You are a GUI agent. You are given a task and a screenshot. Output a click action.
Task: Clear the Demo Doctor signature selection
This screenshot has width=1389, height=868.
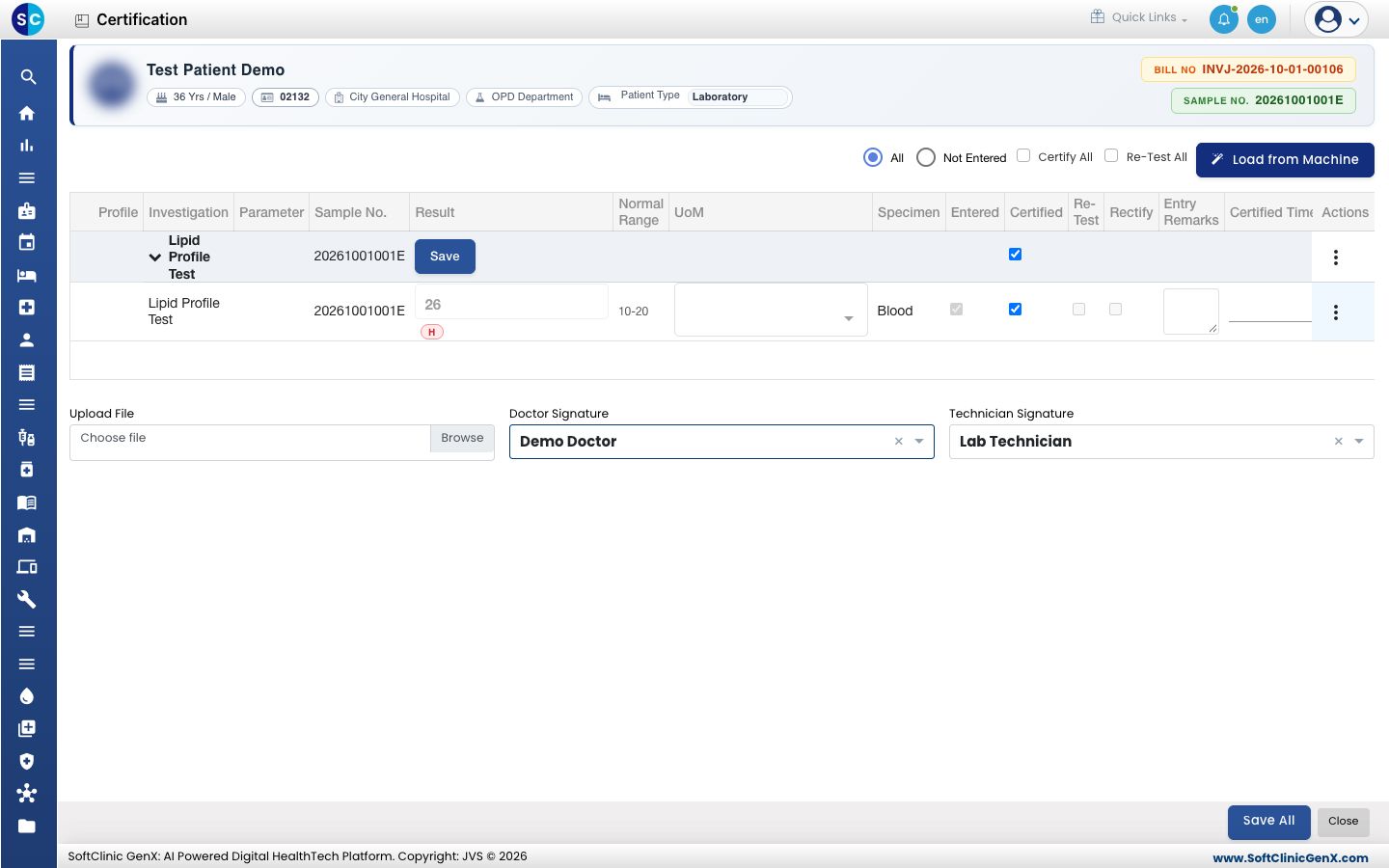tap(899, 442)
